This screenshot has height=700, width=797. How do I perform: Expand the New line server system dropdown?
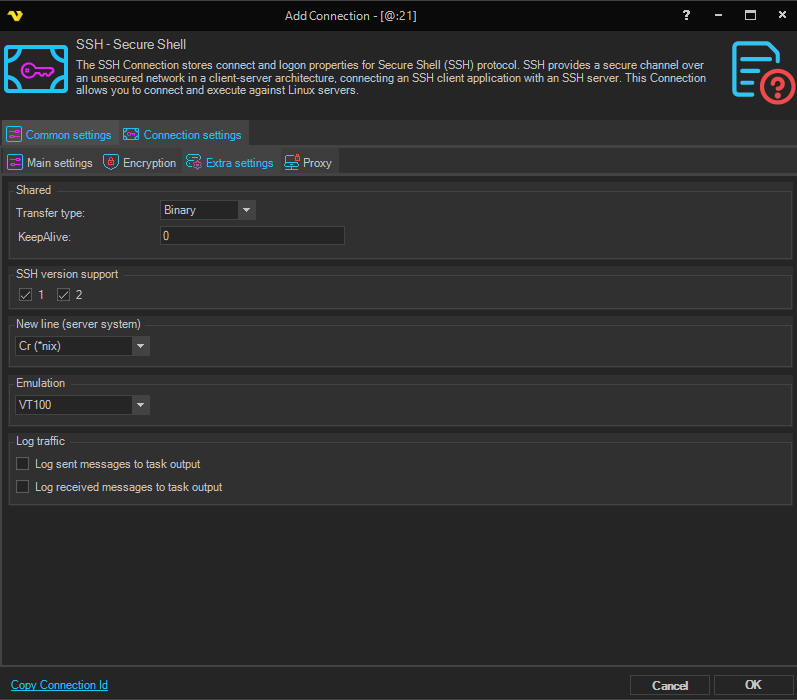point(140,346)
